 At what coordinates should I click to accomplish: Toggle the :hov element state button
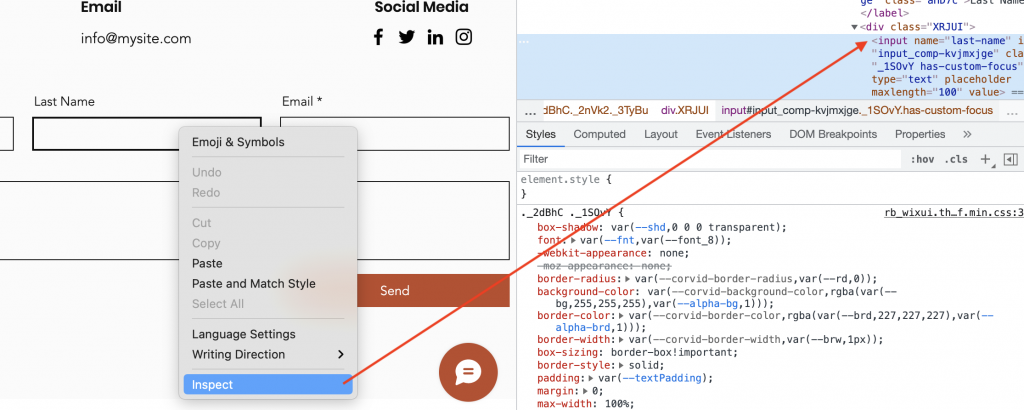coord(920,159)
